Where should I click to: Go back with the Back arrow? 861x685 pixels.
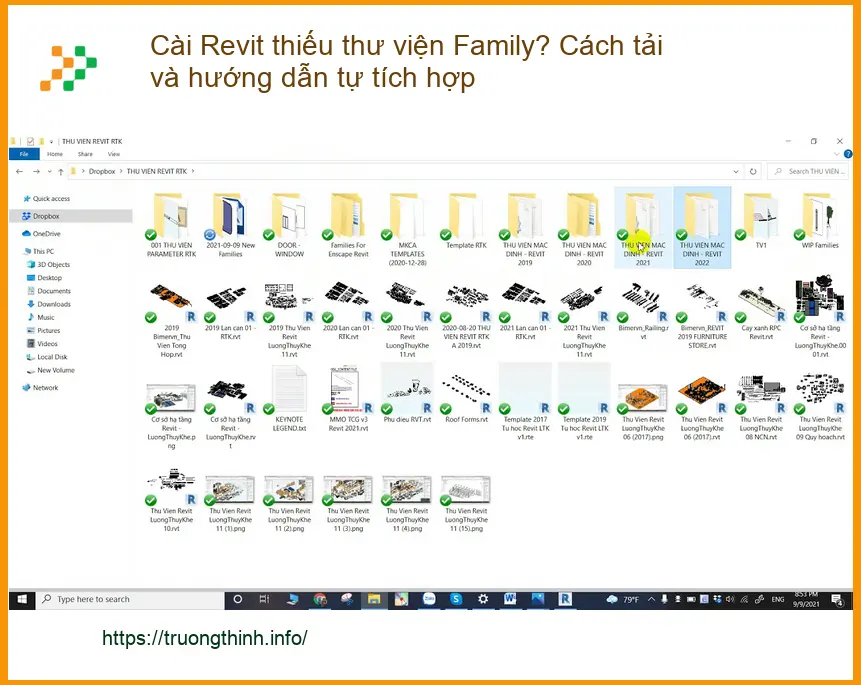click(x=20, y=171)
